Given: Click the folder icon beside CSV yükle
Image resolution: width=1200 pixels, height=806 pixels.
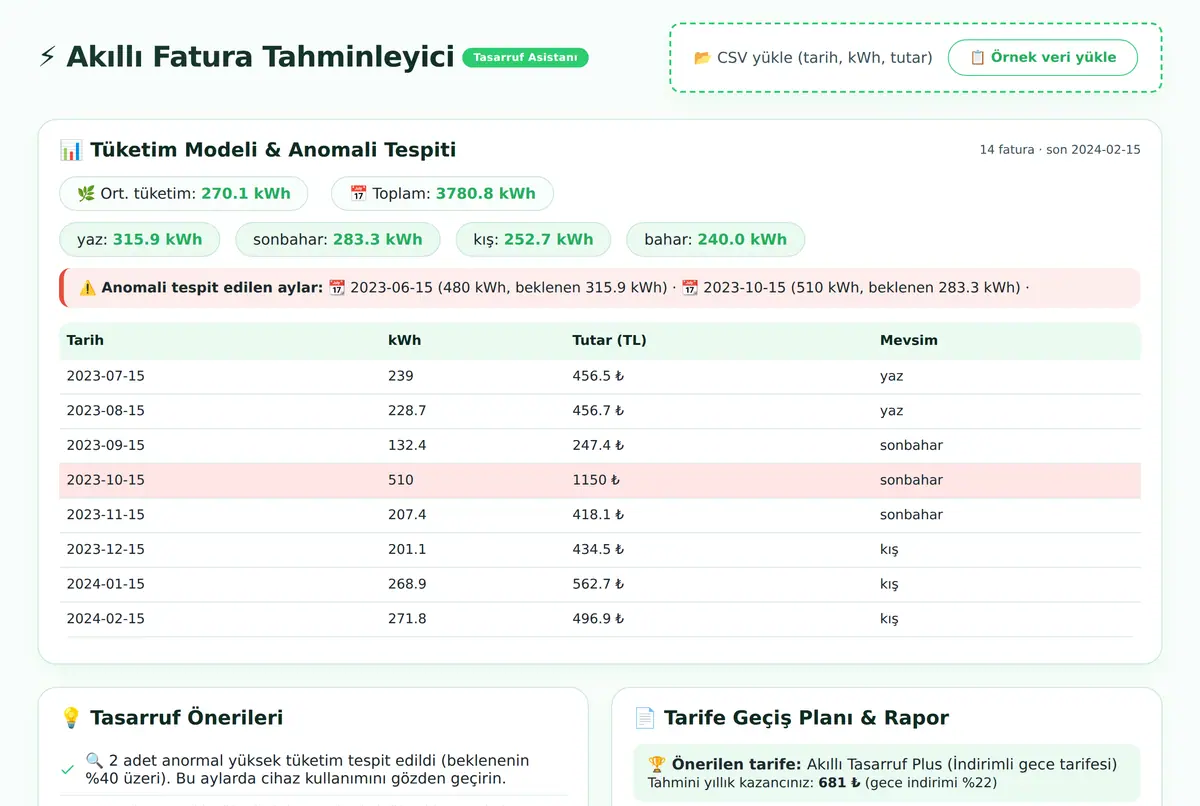Looking at the screenshot, I should click(x=703, y=58).
